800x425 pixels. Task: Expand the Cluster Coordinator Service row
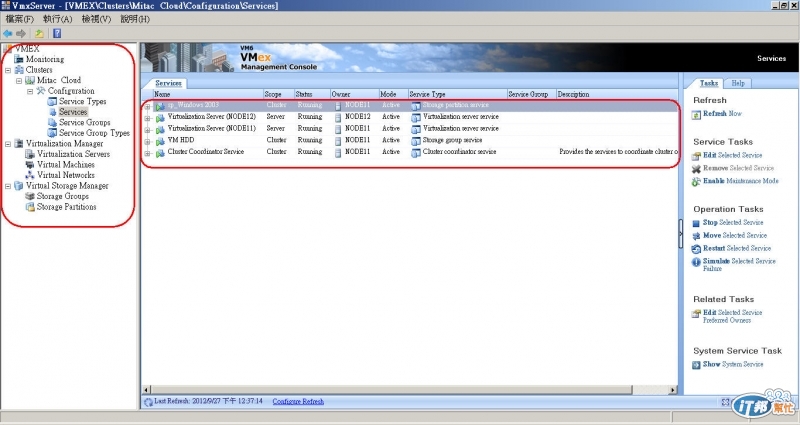(147, 154)
